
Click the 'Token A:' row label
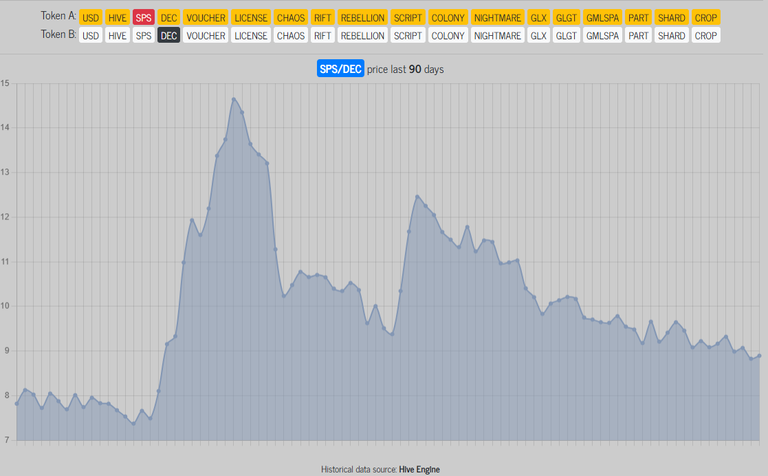tap(58, 16)
